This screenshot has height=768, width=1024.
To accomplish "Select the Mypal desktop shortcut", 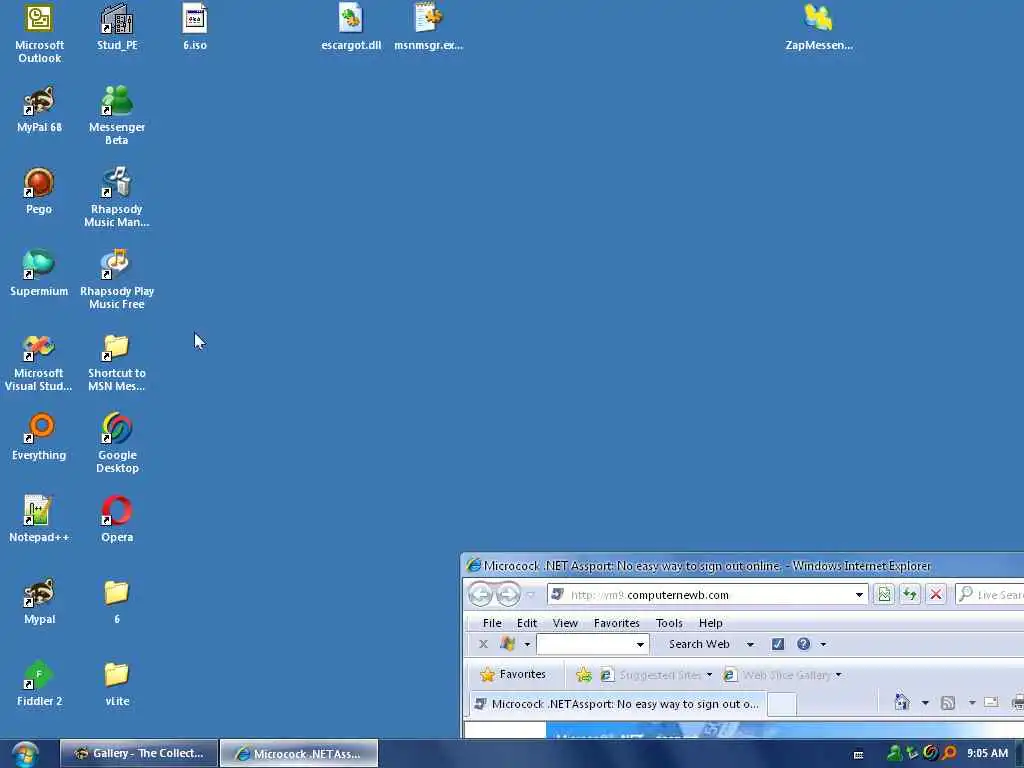I will (39, 601).
